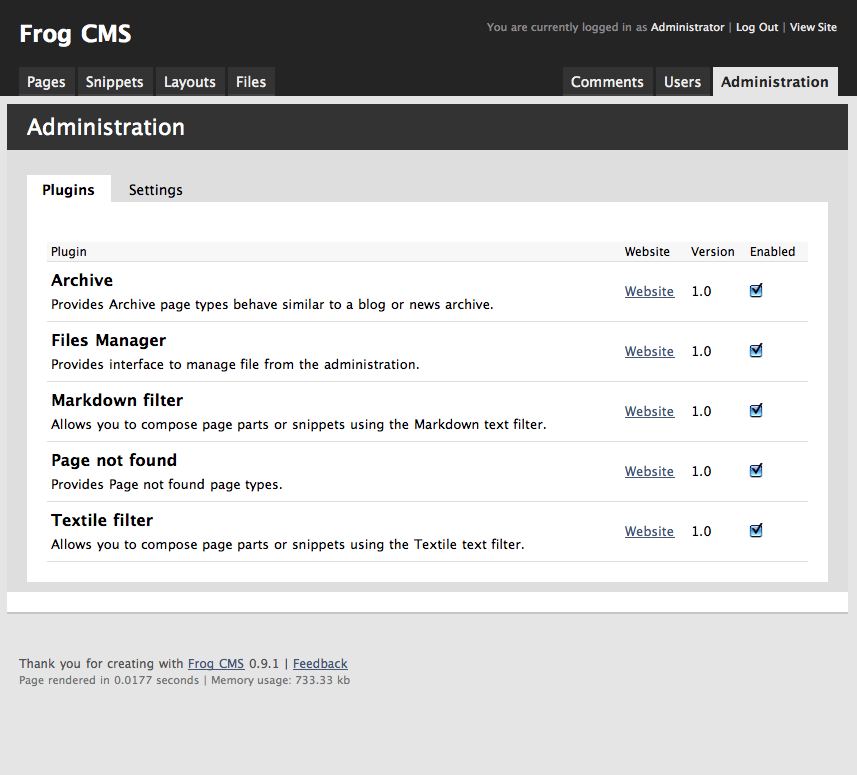Uncheck the Files Manager enabled checkbox
The image size is (857, 775).
[756, 351]
